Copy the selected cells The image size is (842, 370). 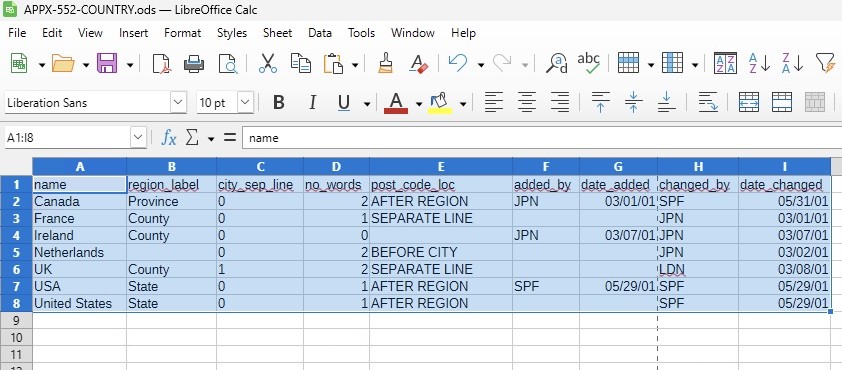pyautogui.click(x=301, y=64)
